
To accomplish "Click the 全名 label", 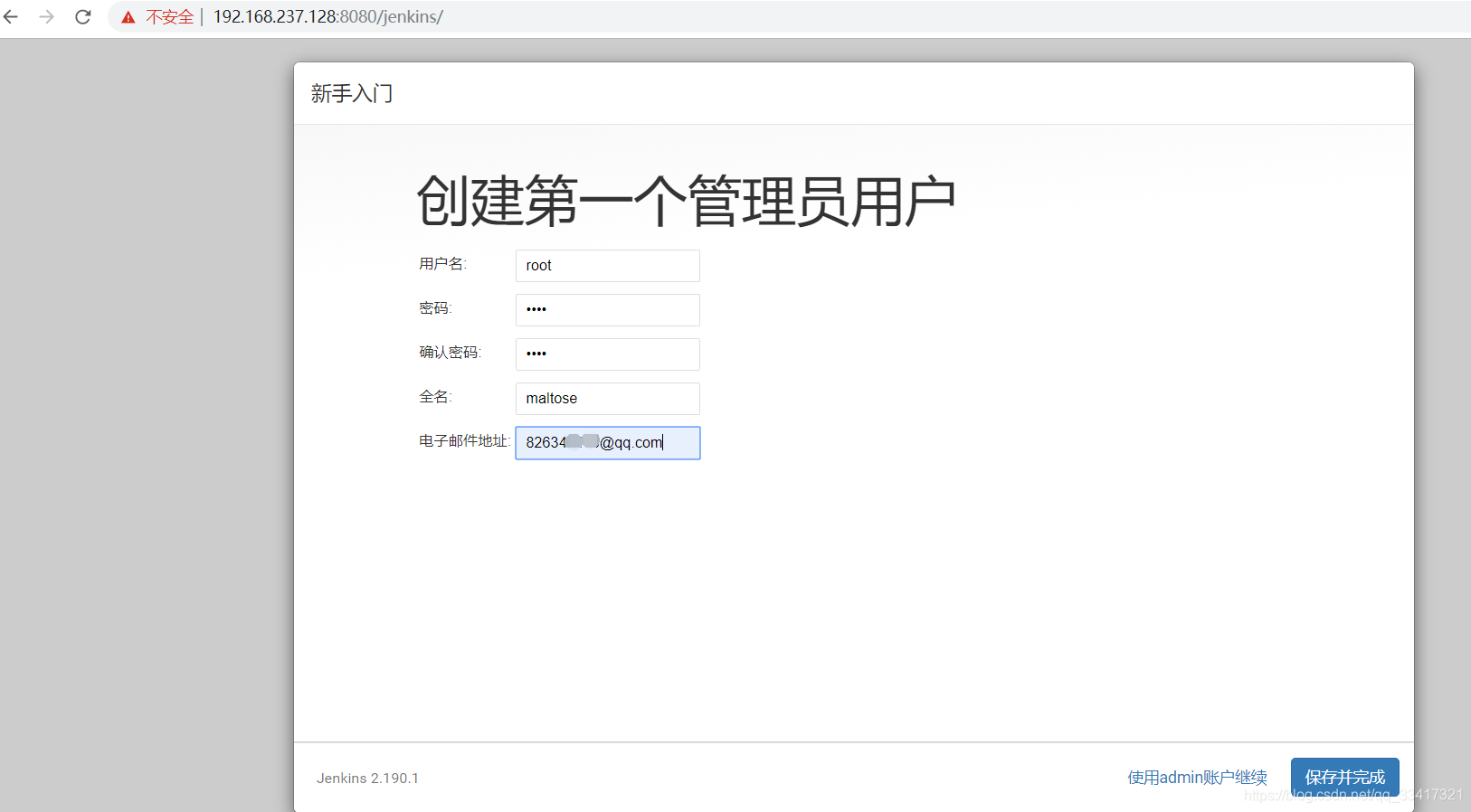I will 435,397.
